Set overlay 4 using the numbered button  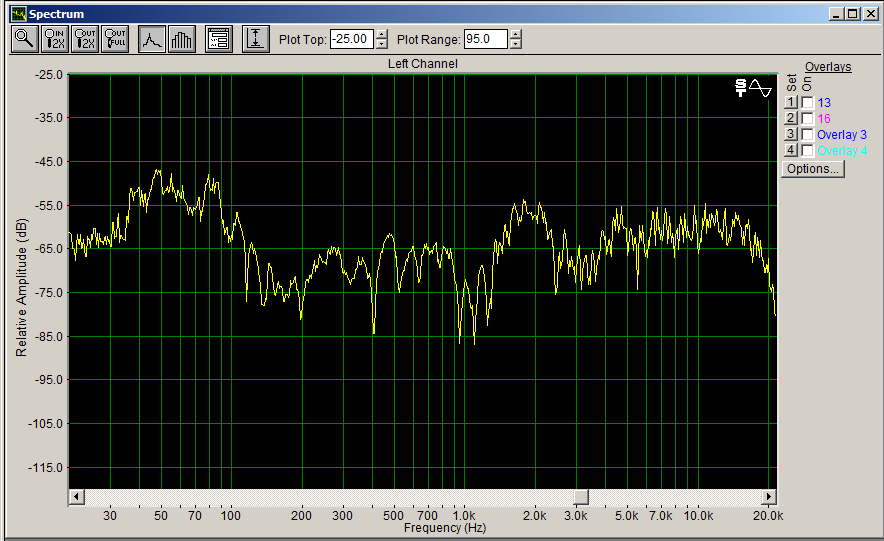[790, 150]
